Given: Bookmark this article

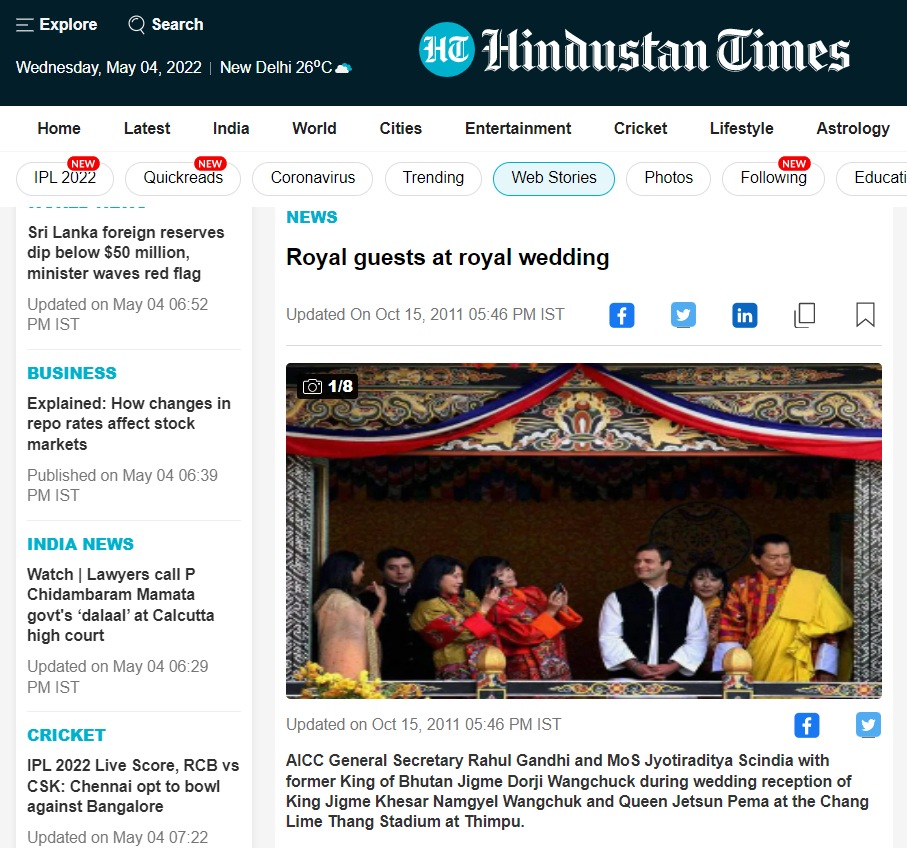Looking at the screenshot, I should coord(865,315).
